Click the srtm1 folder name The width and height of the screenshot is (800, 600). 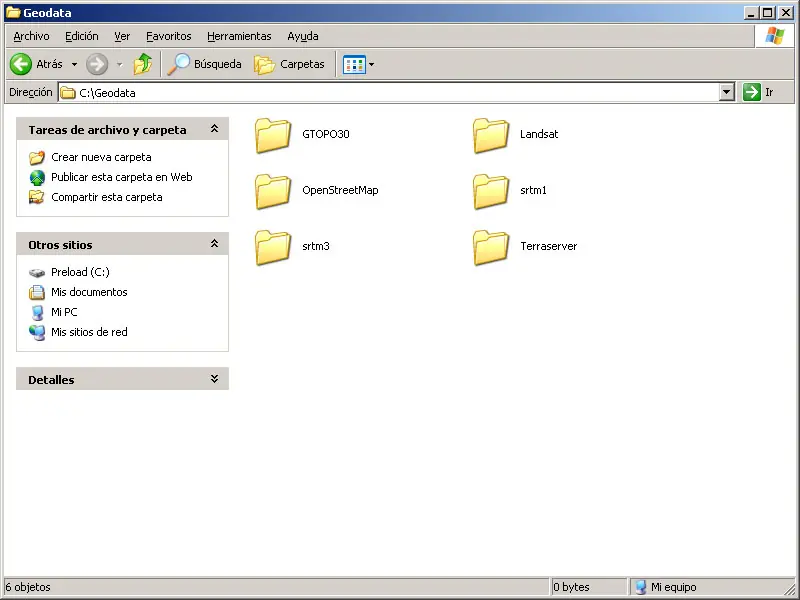[533, 190]
